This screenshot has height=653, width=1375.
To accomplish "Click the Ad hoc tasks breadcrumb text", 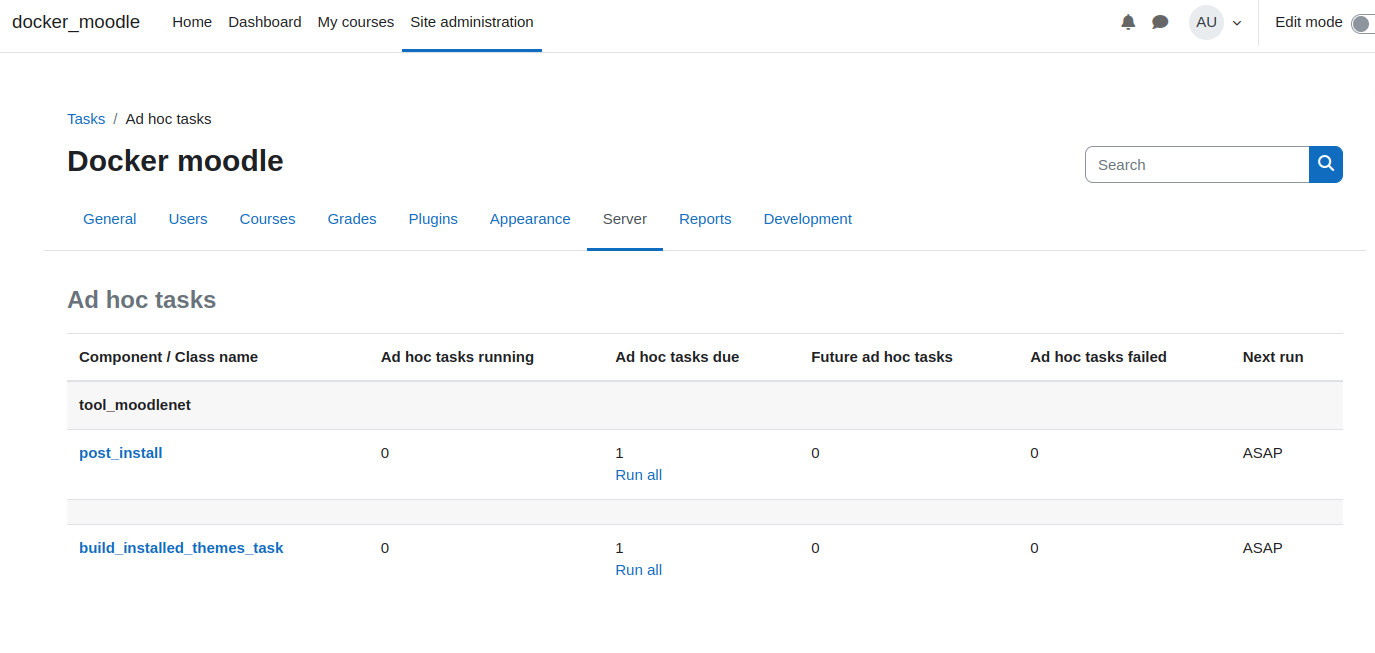I will (x=168, y=119).
